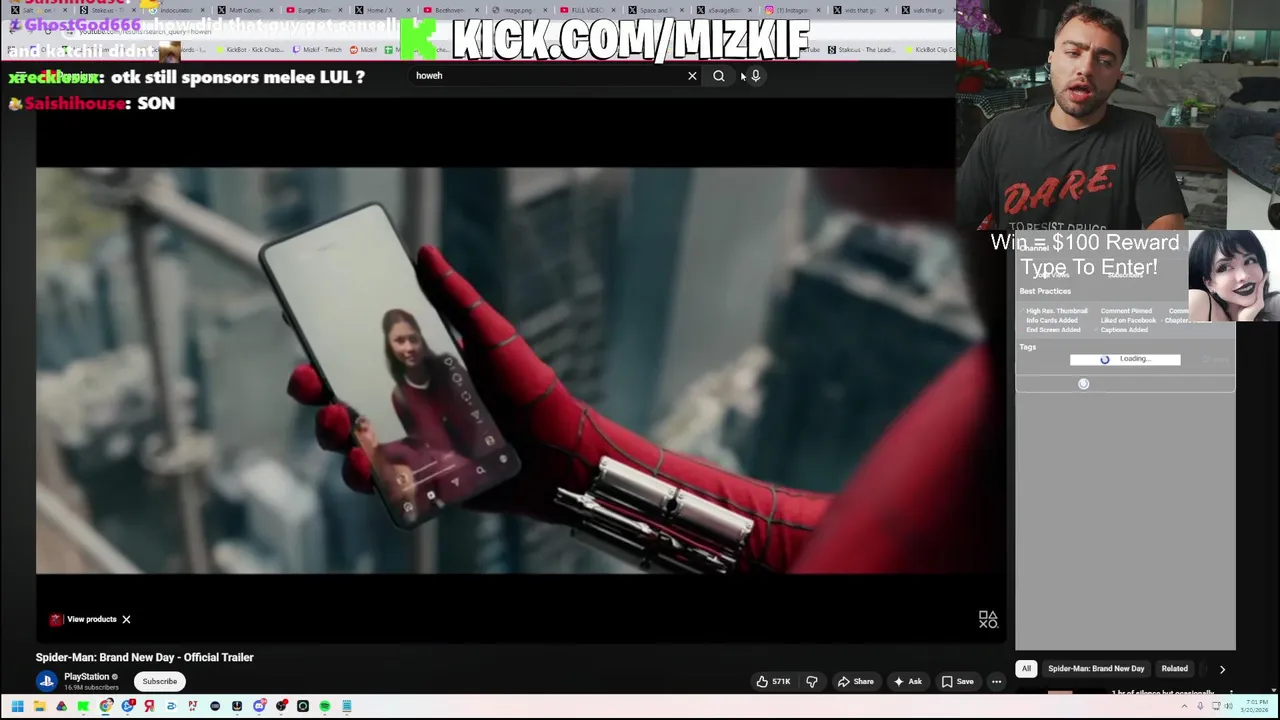Image resolution: width=1280 pixels, height=720 pixels.
Task: Open File Explorer from the taskbar
Action: (x=40, y=707)
